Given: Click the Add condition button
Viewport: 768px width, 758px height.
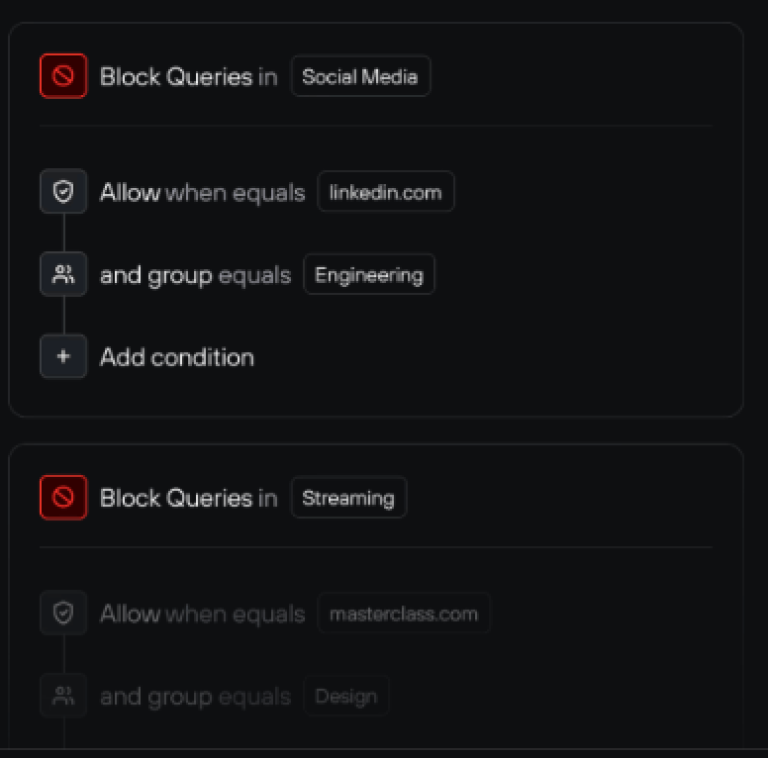Looking at the screenshot, I should click(176, 357).
